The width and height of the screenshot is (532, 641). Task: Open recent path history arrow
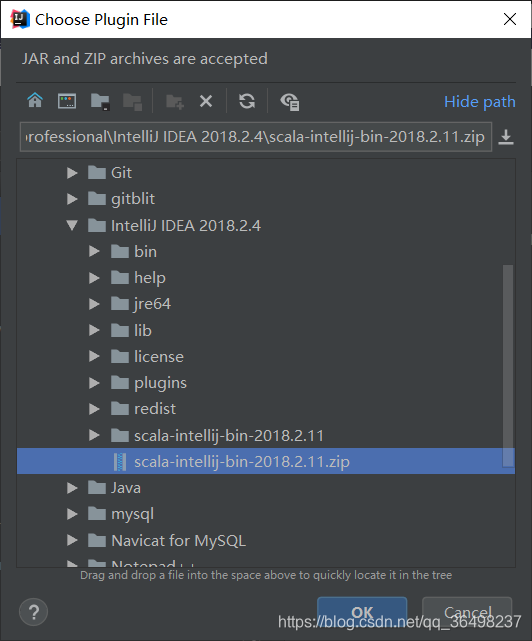coord(506,137)
